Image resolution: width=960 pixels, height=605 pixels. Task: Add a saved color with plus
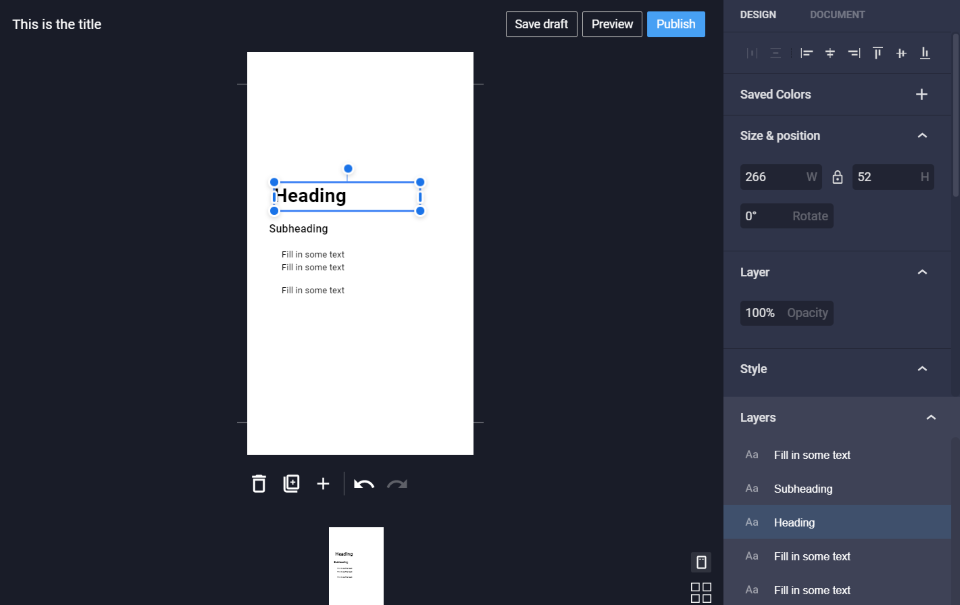(921, 94)
